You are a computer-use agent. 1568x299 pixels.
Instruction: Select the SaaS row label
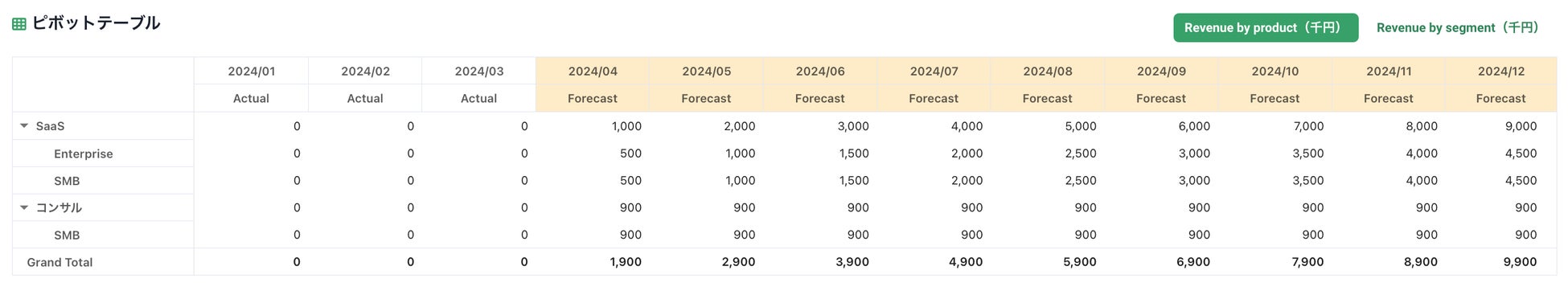coord(50,126)
